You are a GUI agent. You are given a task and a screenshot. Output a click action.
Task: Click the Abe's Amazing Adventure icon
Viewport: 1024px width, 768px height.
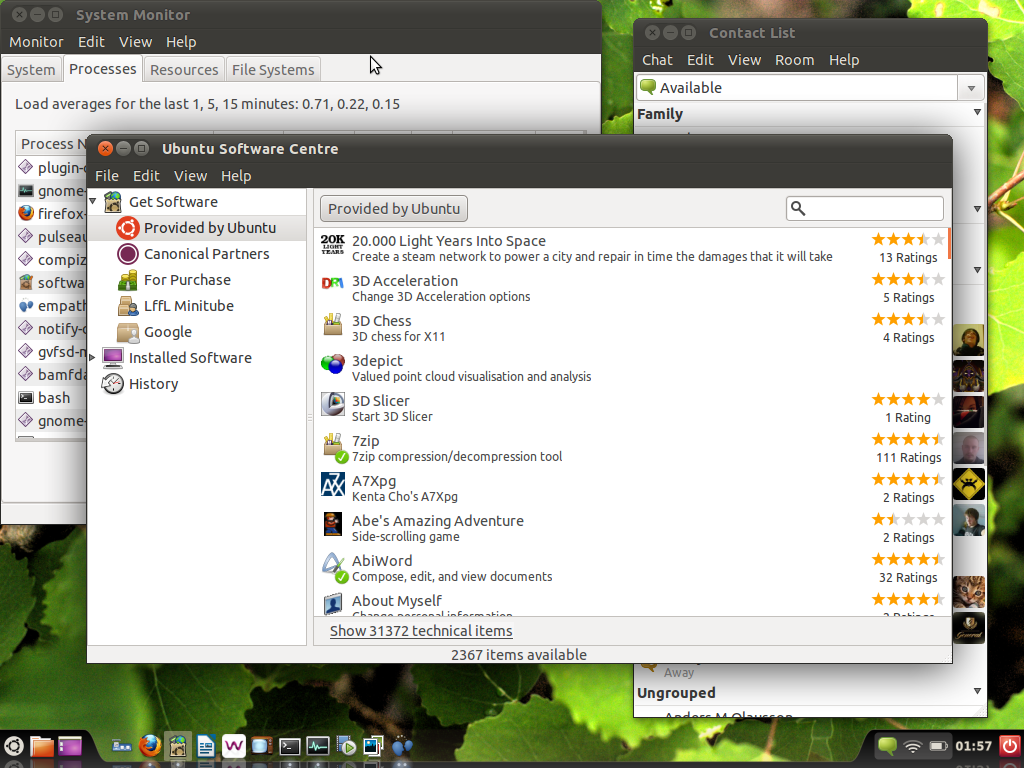tap(332, 524)
